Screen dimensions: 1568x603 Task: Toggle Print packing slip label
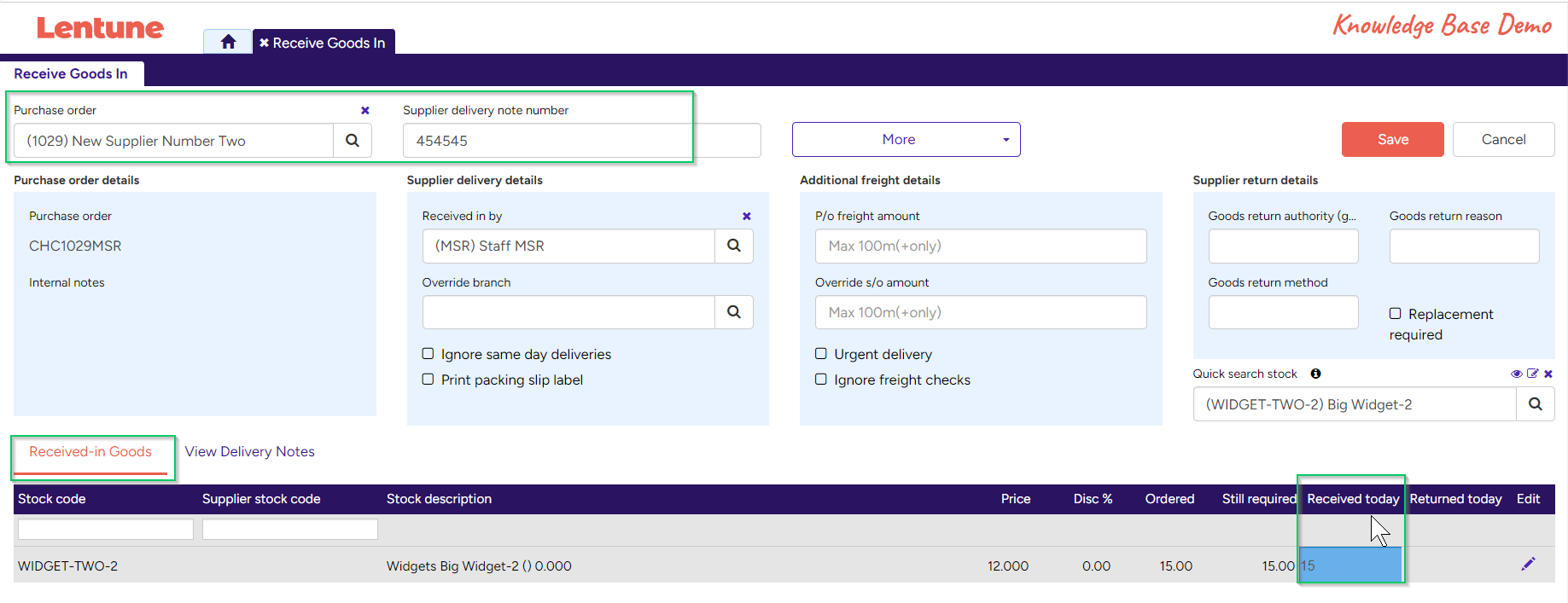pos(428,380)
